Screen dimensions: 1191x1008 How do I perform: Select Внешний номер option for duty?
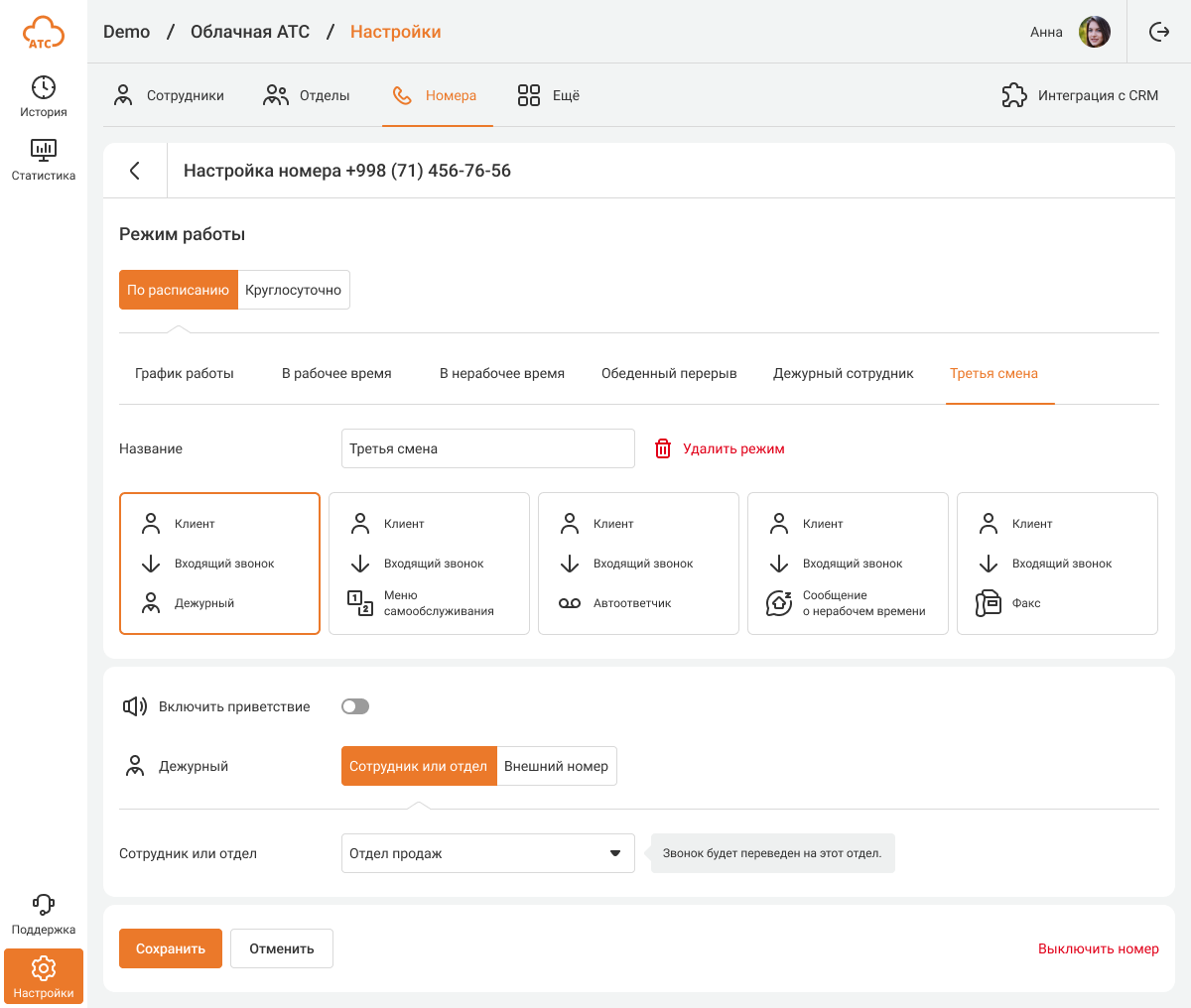pos(556,766)
